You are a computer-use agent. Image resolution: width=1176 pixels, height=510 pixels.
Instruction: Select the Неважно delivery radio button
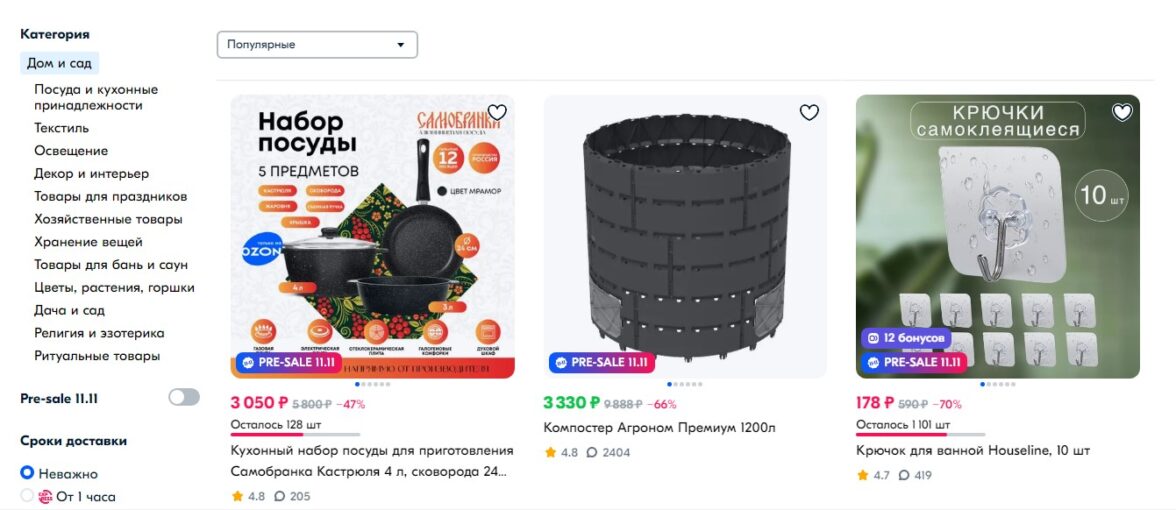pyautogui.click(x=27, y=473)
